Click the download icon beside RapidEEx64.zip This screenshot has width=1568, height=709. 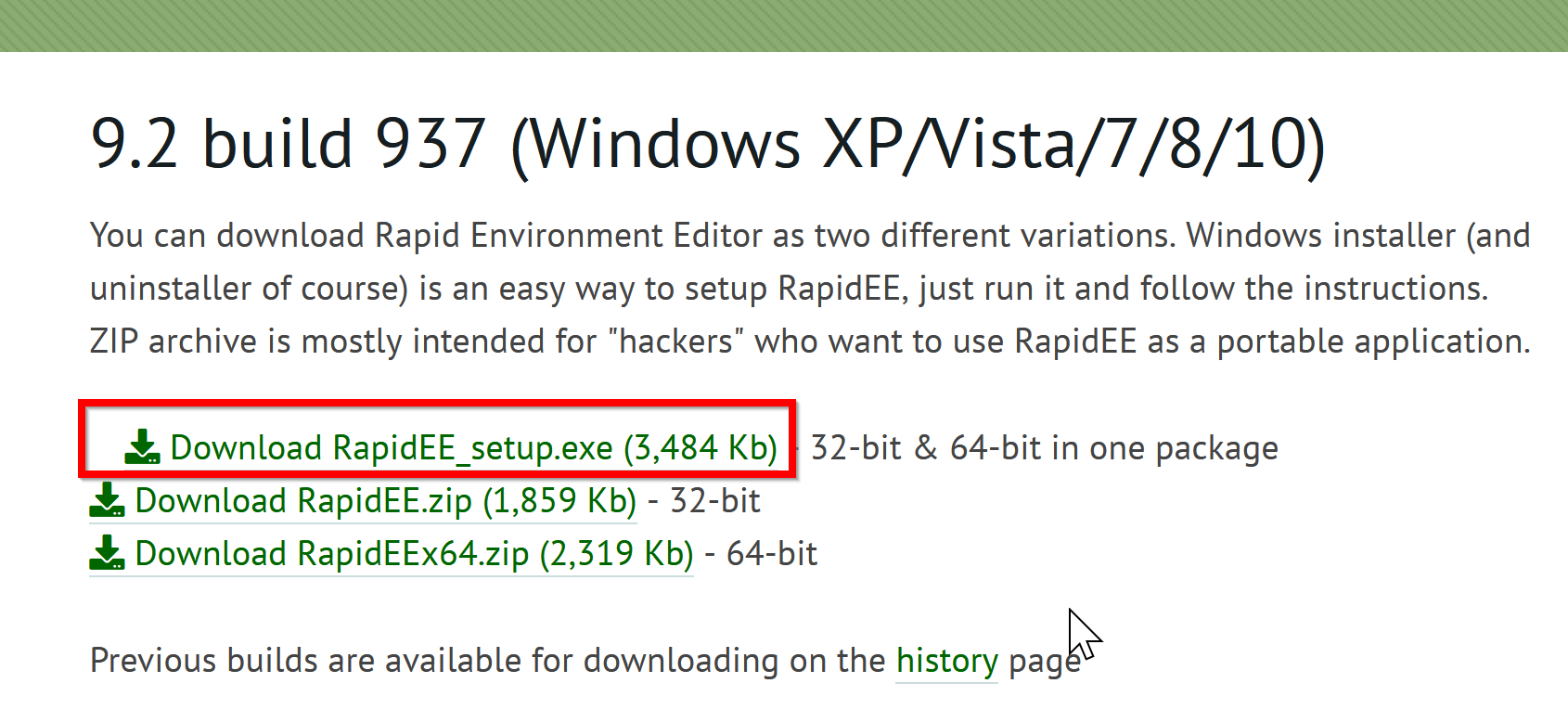107,553
